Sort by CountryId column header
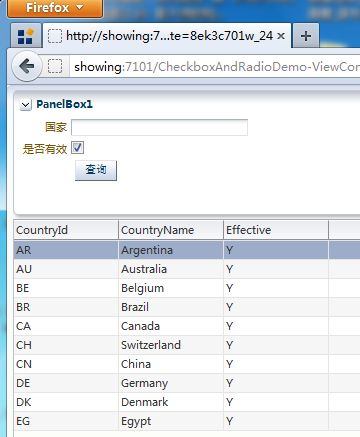This screenshot has height=437, width=360. pyautogui.click(x=66, y=230)
